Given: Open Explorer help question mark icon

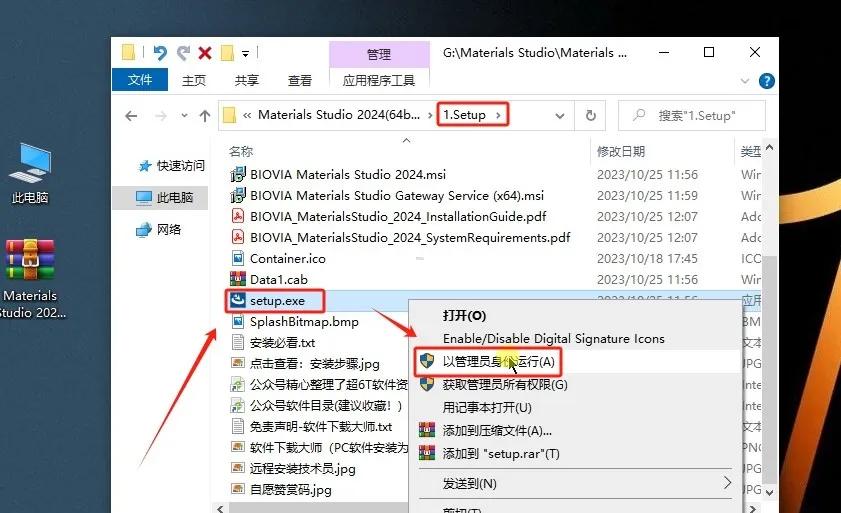Looking at the screenshot, I should click(x=766, y=81).
